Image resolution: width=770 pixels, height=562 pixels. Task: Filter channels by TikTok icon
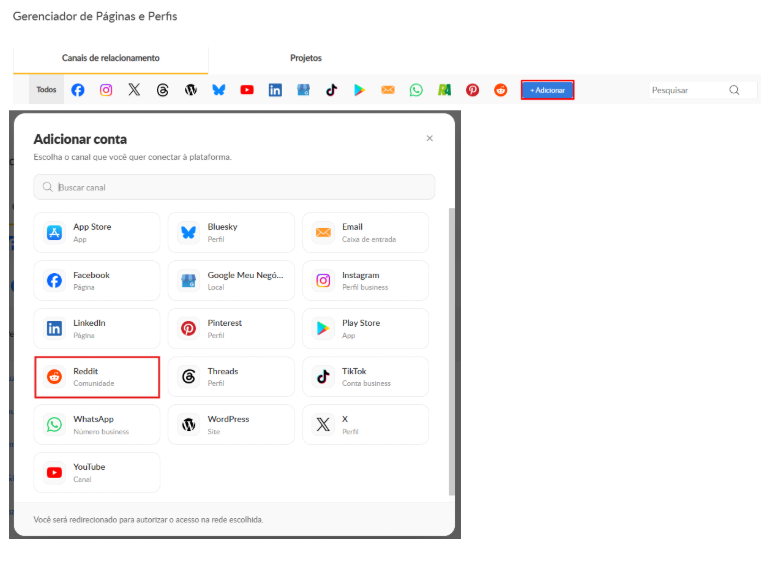click(x=331, y=90)
